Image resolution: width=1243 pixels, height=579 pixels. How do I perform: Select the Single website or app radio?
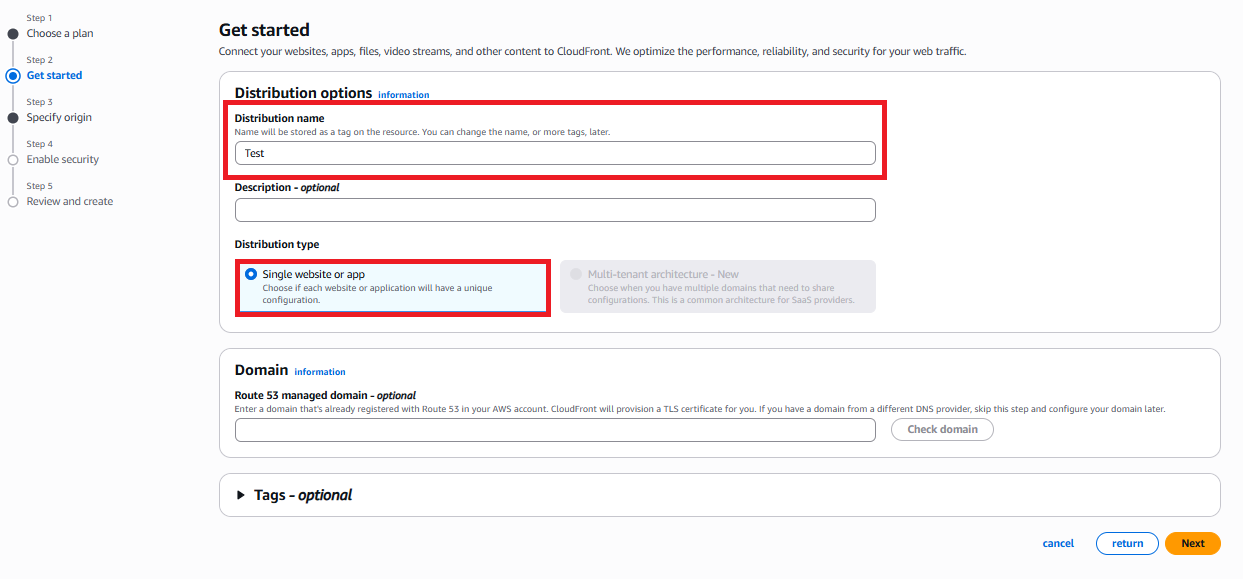(x=251, y=274)
